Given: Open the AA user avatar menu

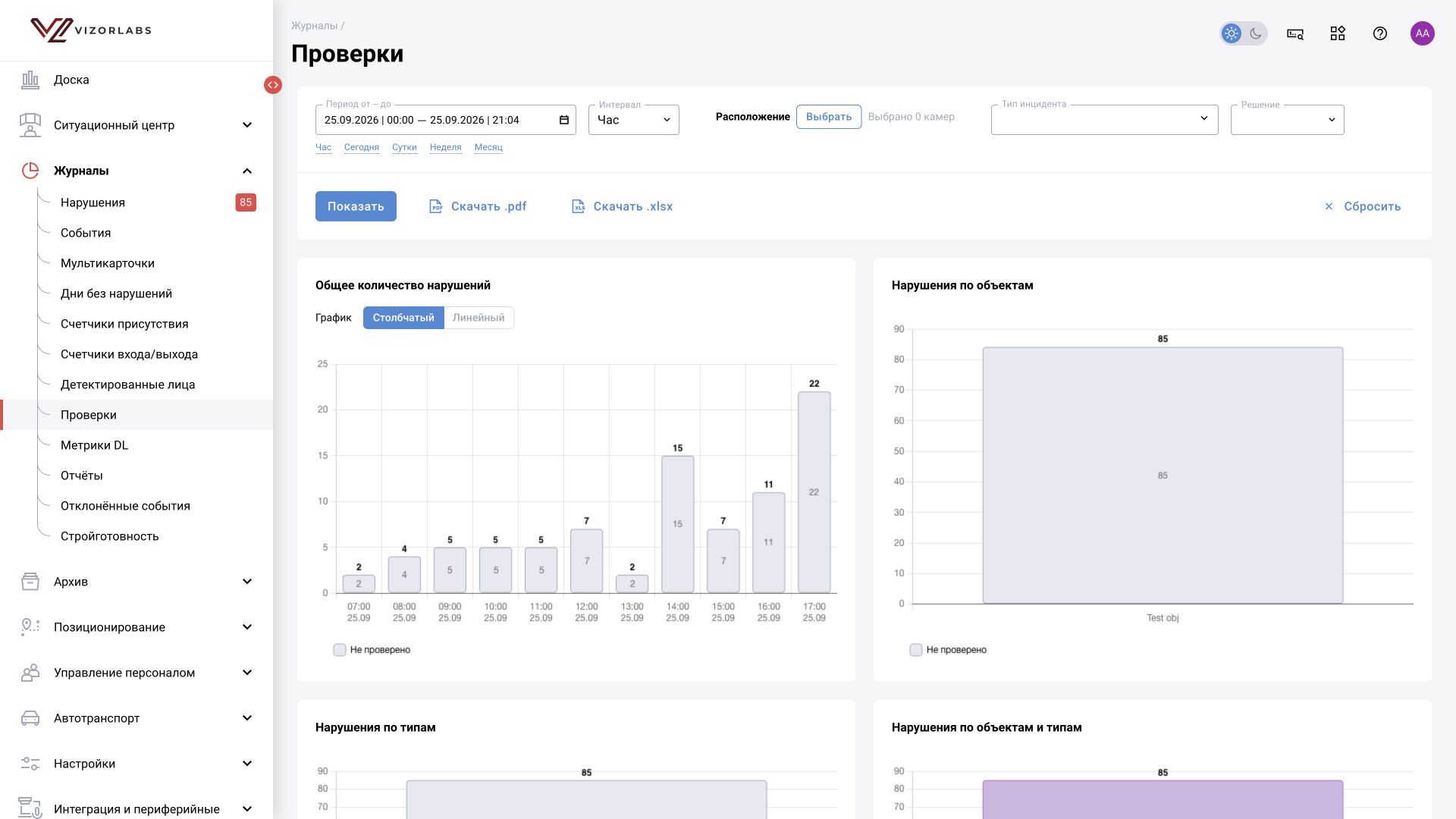Looking at the screenshot, I should click(1423, 33).
